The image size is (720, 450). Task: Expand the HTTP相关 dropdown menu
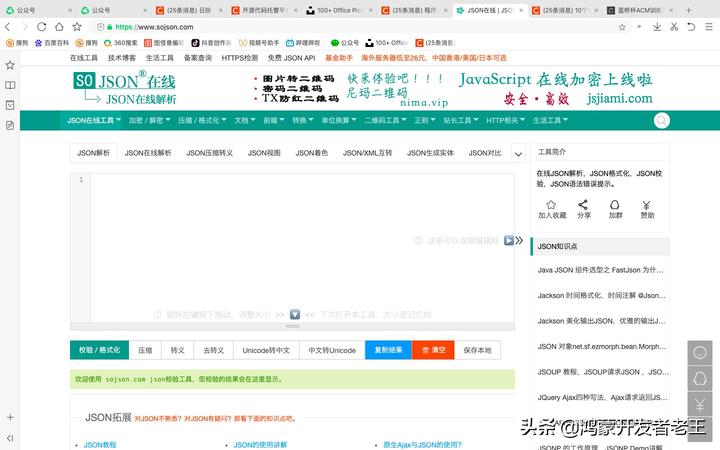pos(506,120)
